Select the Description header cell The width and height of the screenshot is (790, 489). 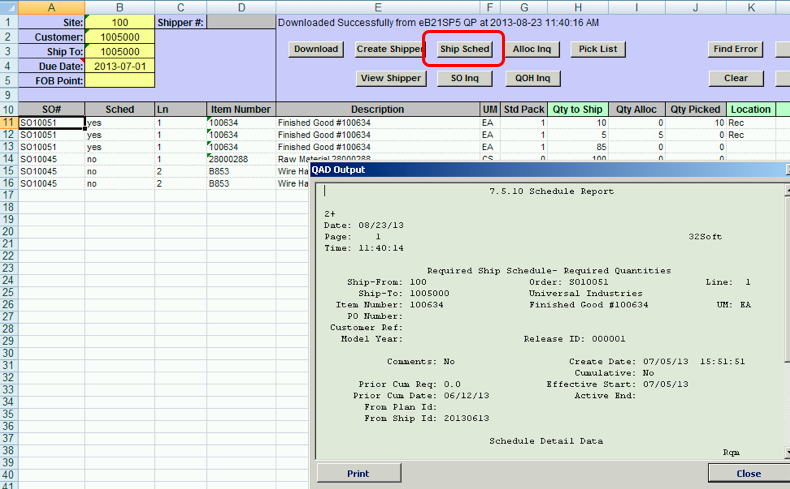pyautogui.click(x=378, y=109)
